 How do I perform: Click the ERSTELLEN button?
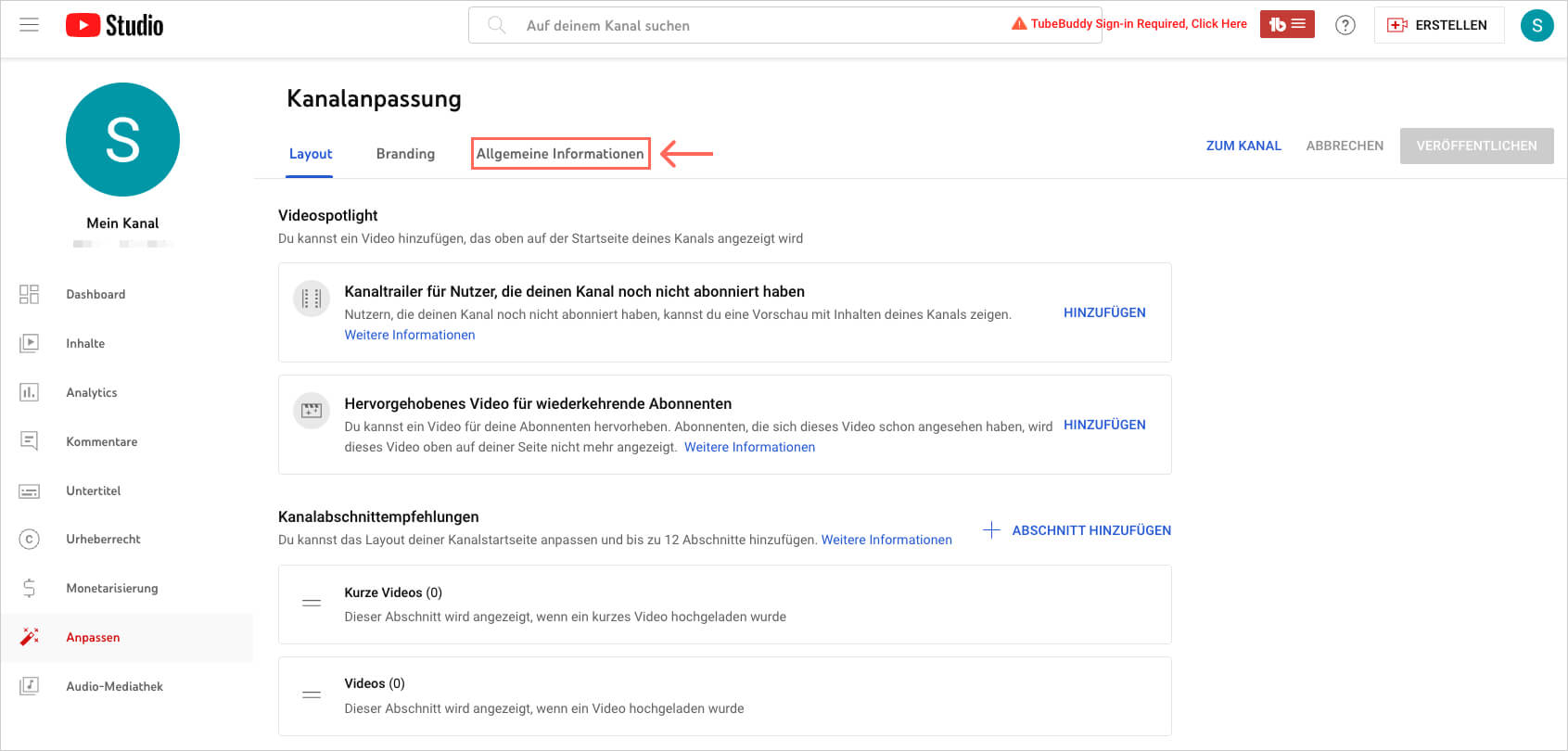click(1438, 25)
